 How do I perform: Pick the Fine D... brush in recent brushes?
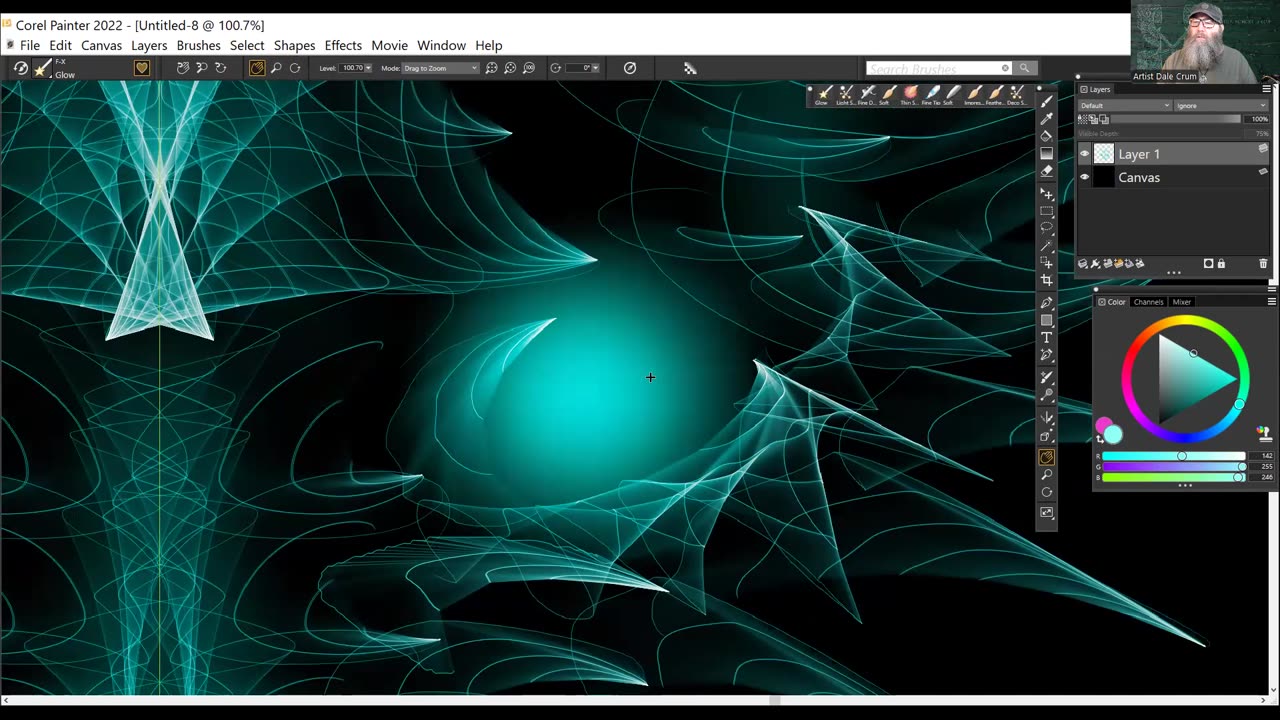[x=866, y=94]
